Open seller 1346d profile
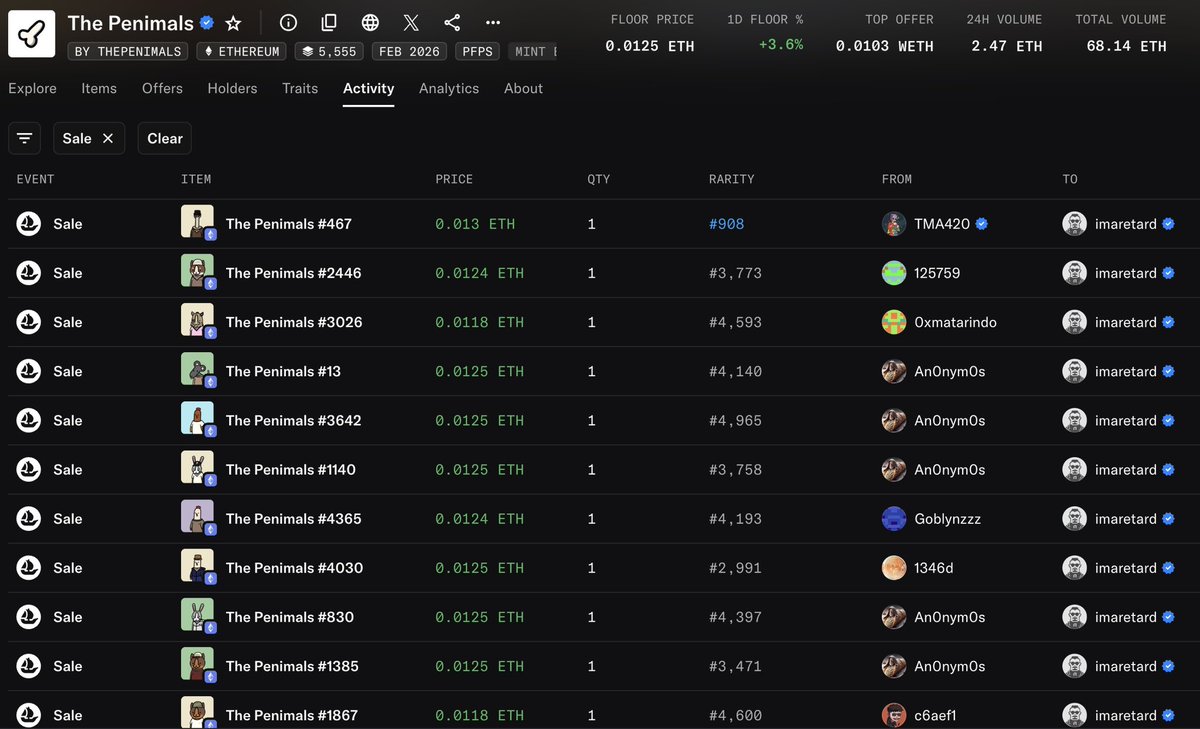This screenshot has width=1200, height=729. [934, 568]
